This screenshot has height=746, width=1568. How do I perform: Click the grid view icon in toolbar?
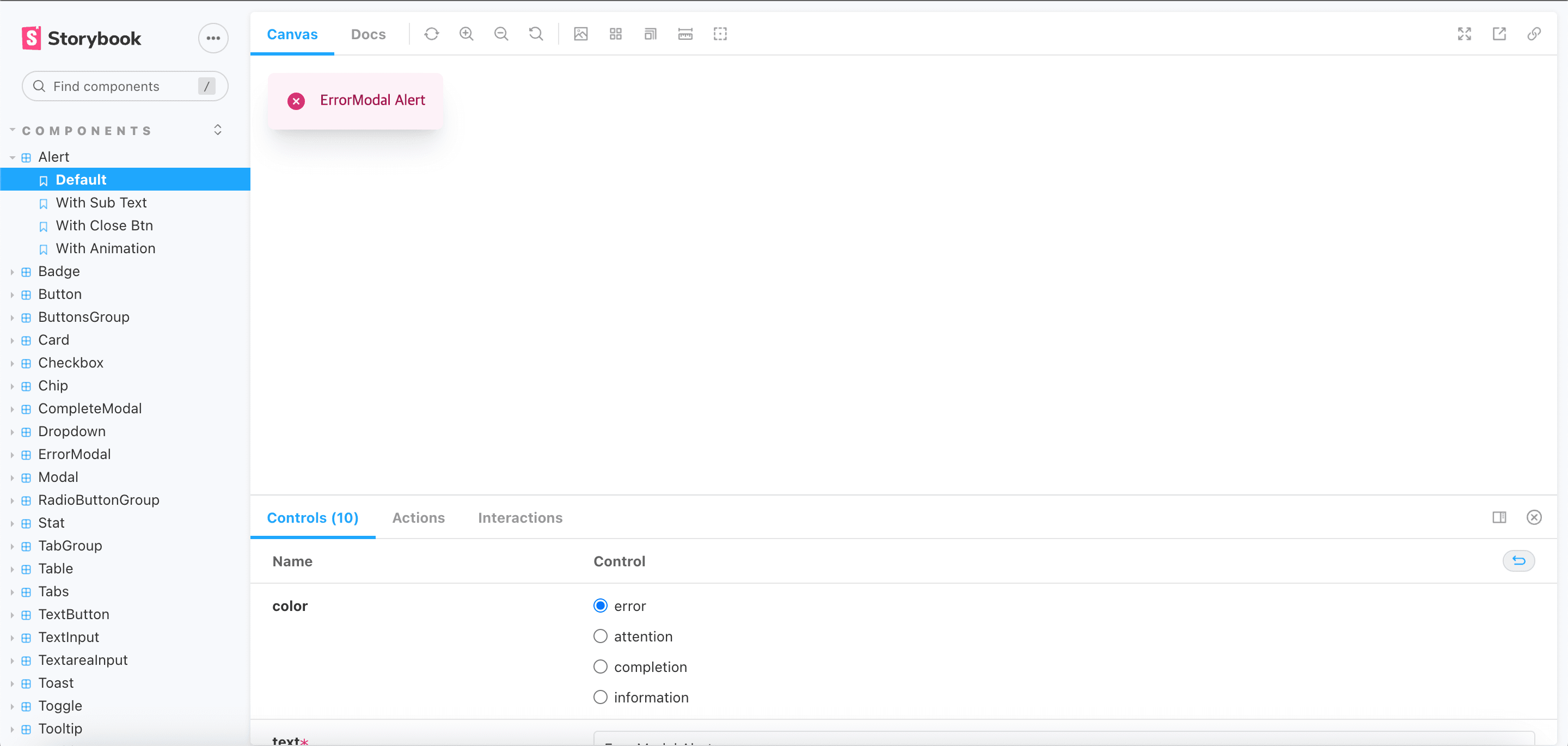(x=615, y=34)
